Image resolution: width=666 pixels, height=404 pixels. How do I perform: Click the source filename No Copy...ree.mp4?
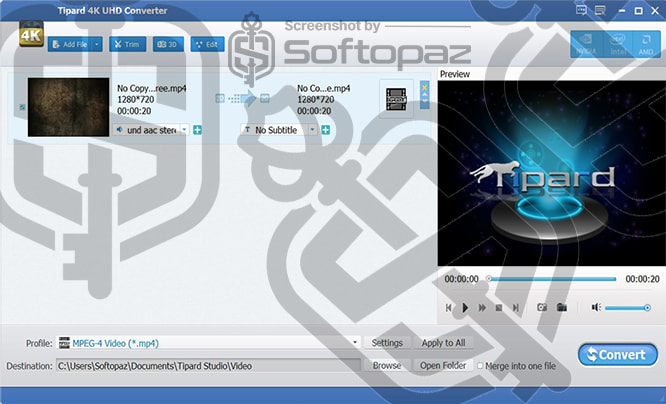152,88
